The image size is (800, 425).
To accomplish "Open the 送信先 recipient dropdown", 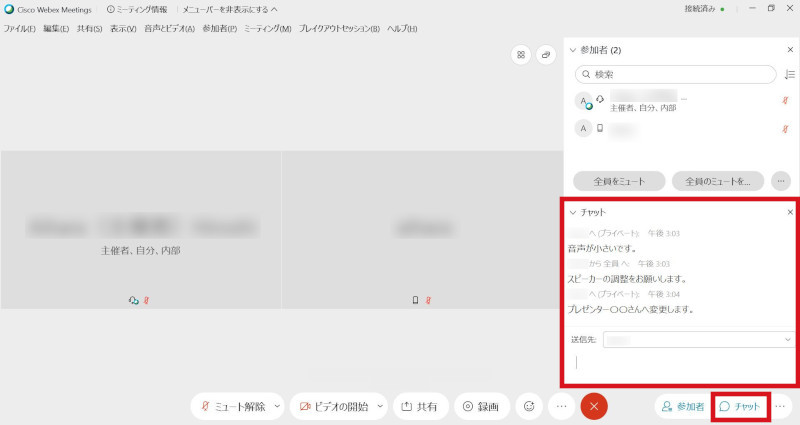I will point(698,340).
